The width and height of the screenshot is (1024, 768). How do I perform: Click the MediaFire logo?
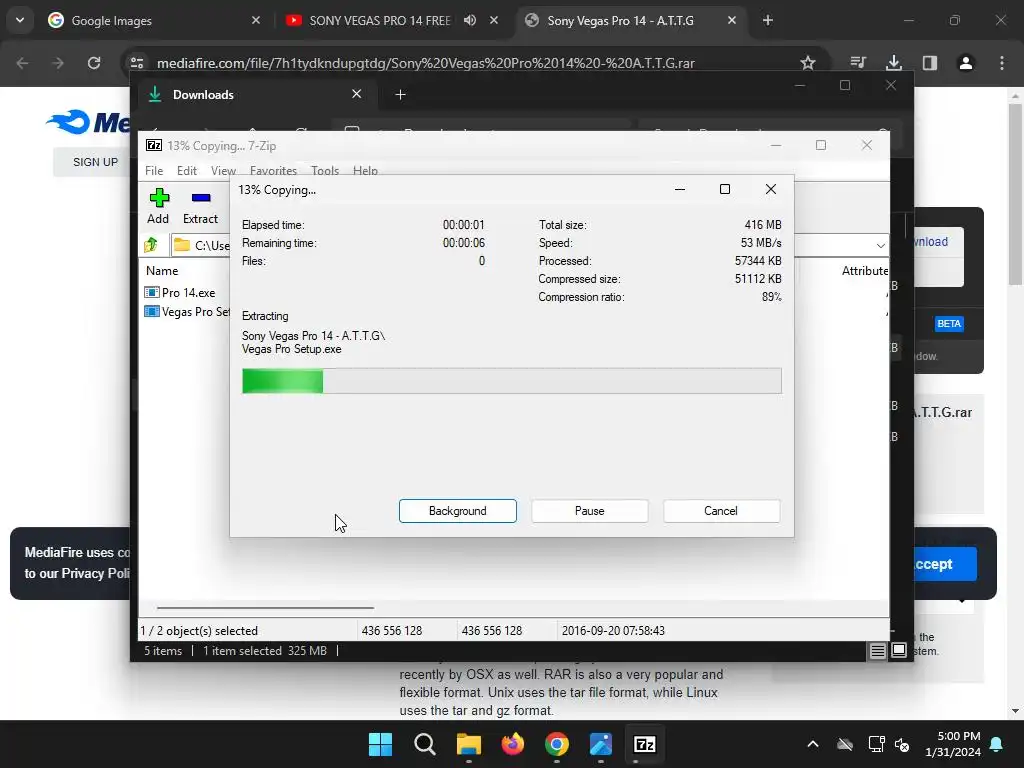pyautogui.click(x=88, y=122)
